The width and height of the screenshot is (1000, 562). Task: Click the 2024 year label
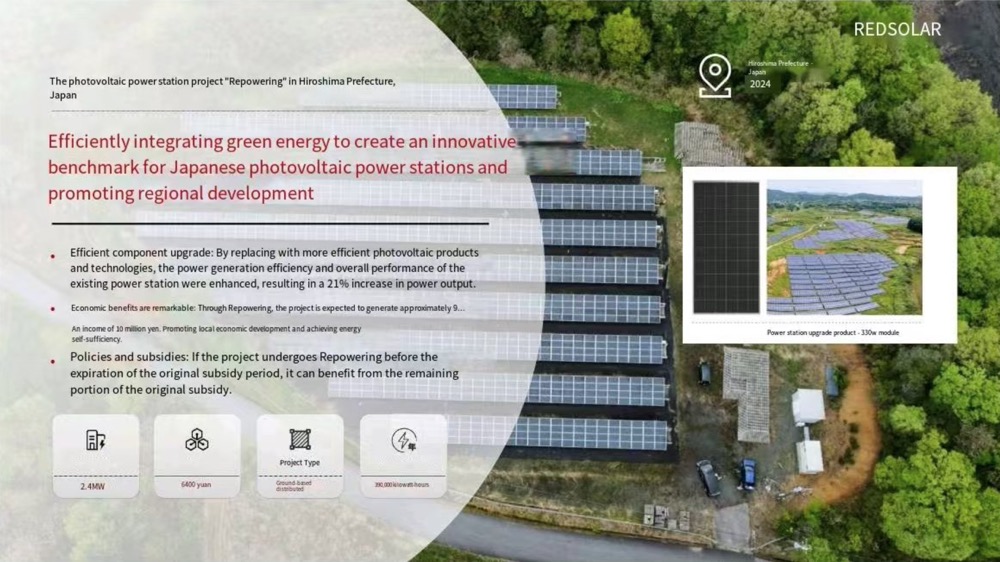760,84
